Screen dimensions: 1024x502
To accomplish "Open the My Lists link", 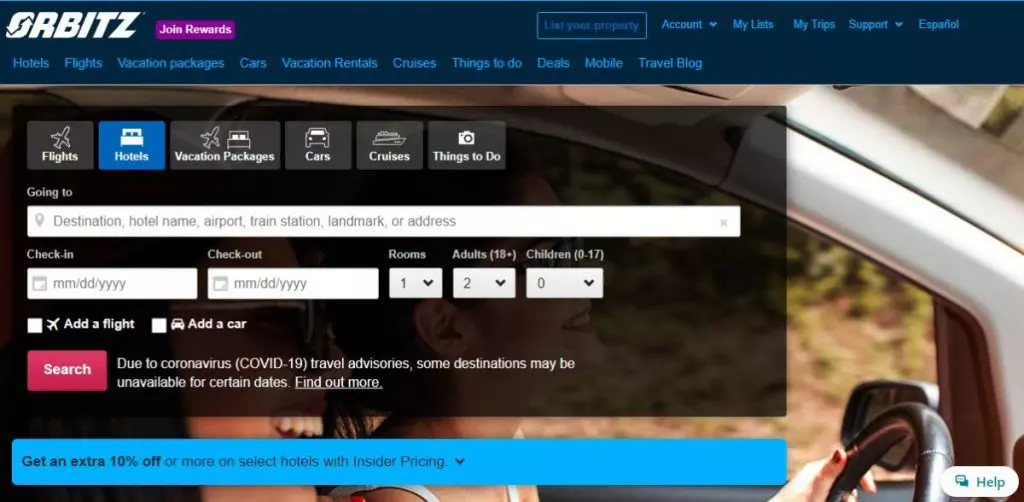I will pyautogui.click(x=753, y=25).
